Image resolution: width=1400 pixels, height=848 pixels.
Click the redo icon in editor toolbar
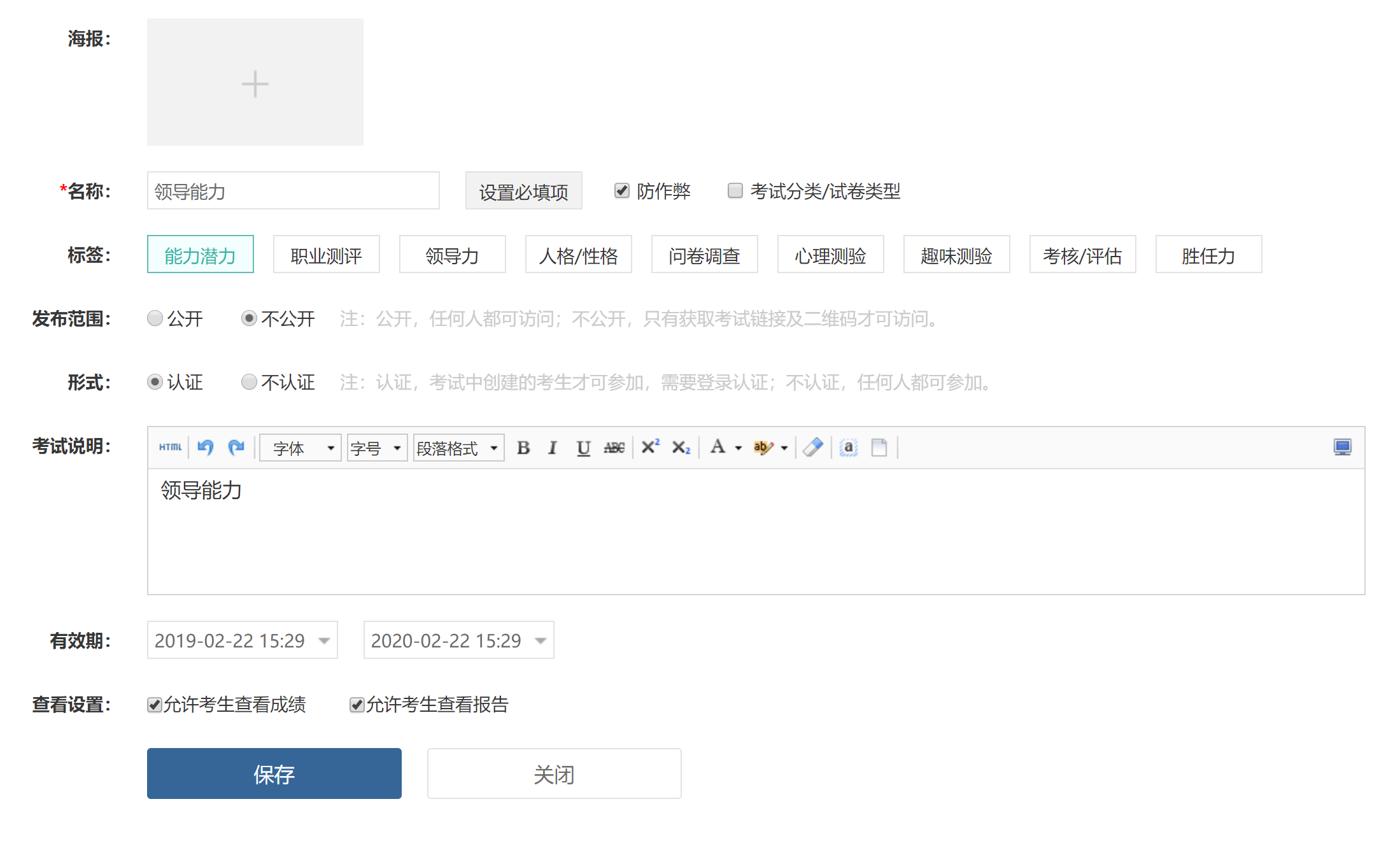236,448
